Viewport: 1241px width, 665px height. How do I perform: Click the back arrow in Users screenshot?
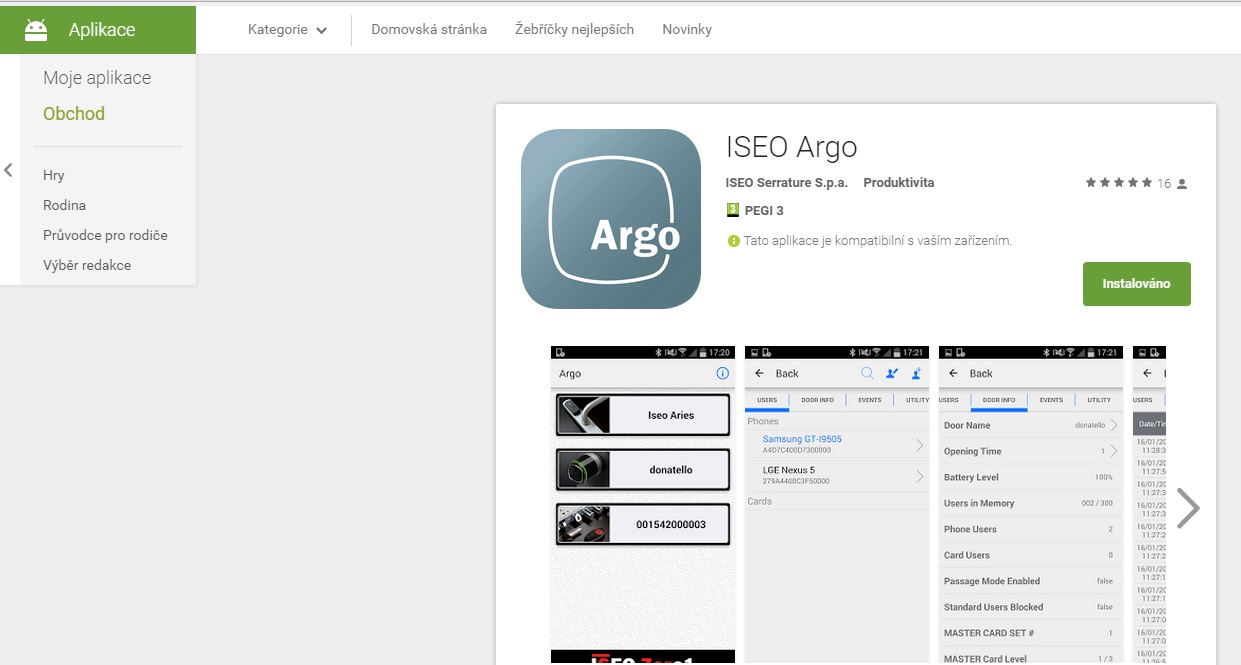coord(759,373)
